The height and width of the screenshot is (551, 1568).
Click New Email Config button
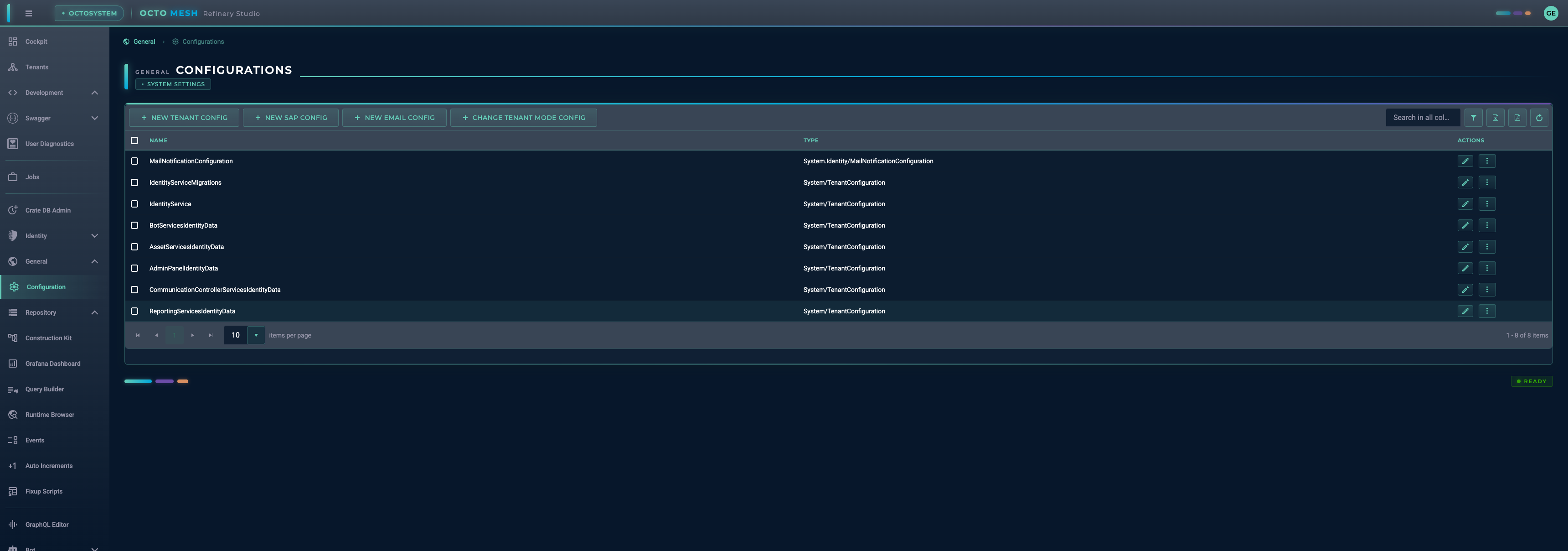click(x=394, y=118)
